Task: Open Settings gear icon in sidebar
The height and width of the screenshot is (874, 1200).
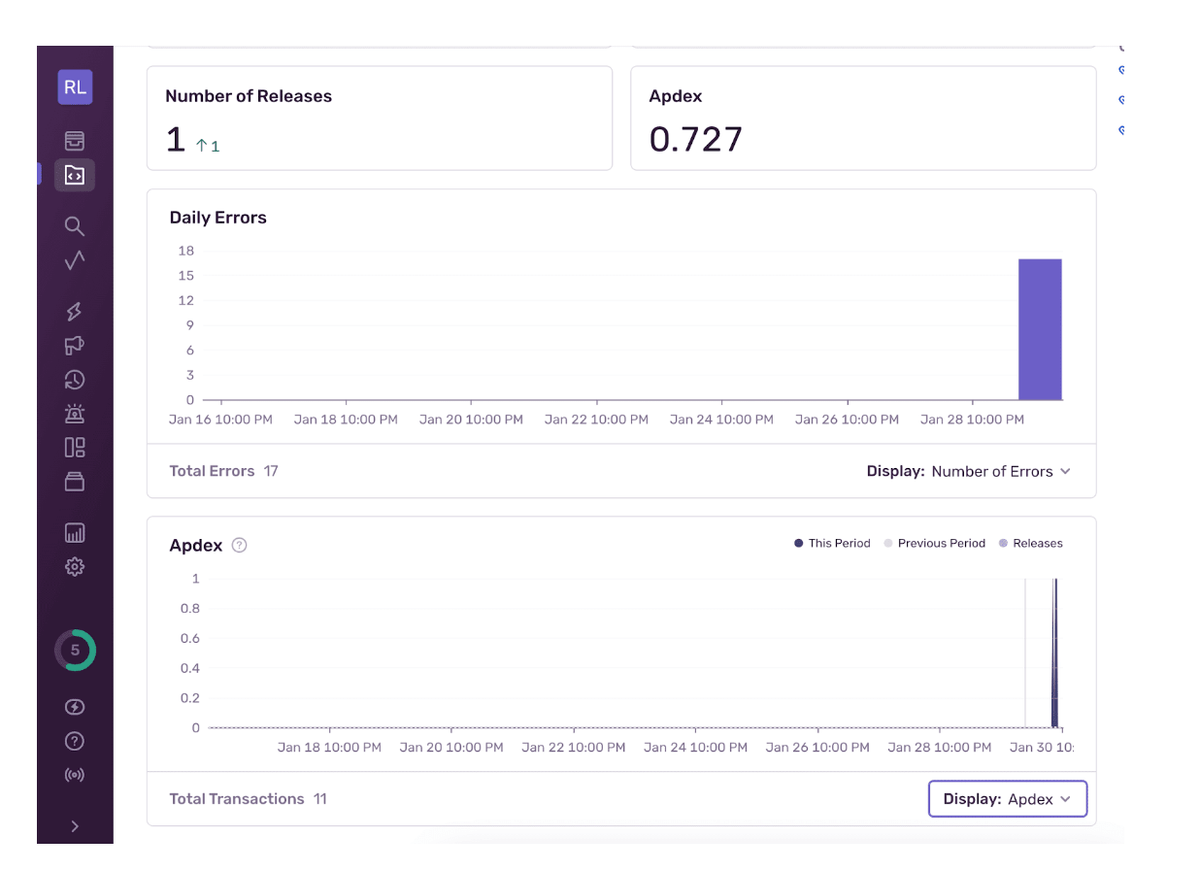Action: point(75,567)
